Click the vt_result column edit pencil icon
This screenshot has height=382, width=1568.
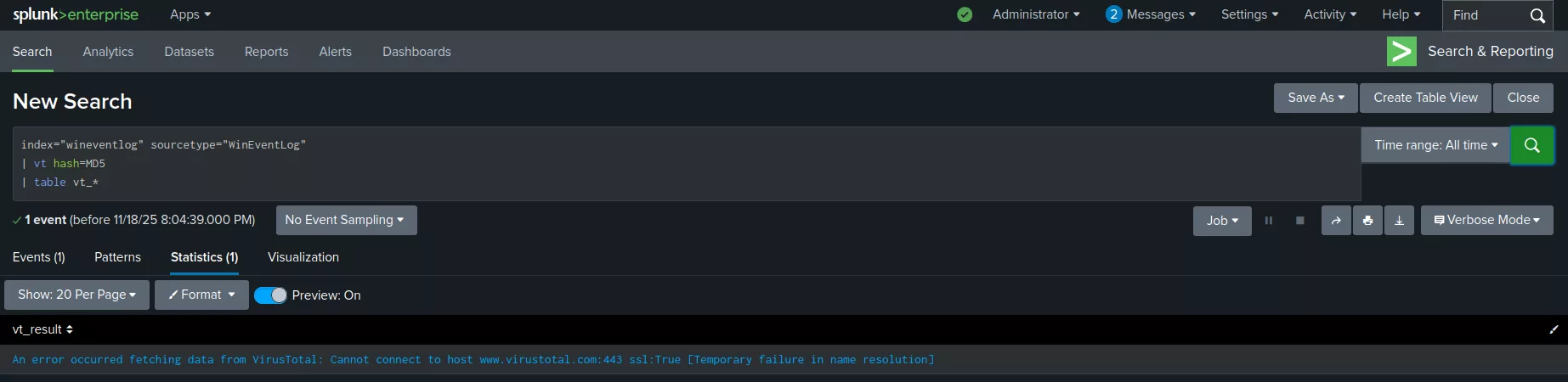[1554, 329]
